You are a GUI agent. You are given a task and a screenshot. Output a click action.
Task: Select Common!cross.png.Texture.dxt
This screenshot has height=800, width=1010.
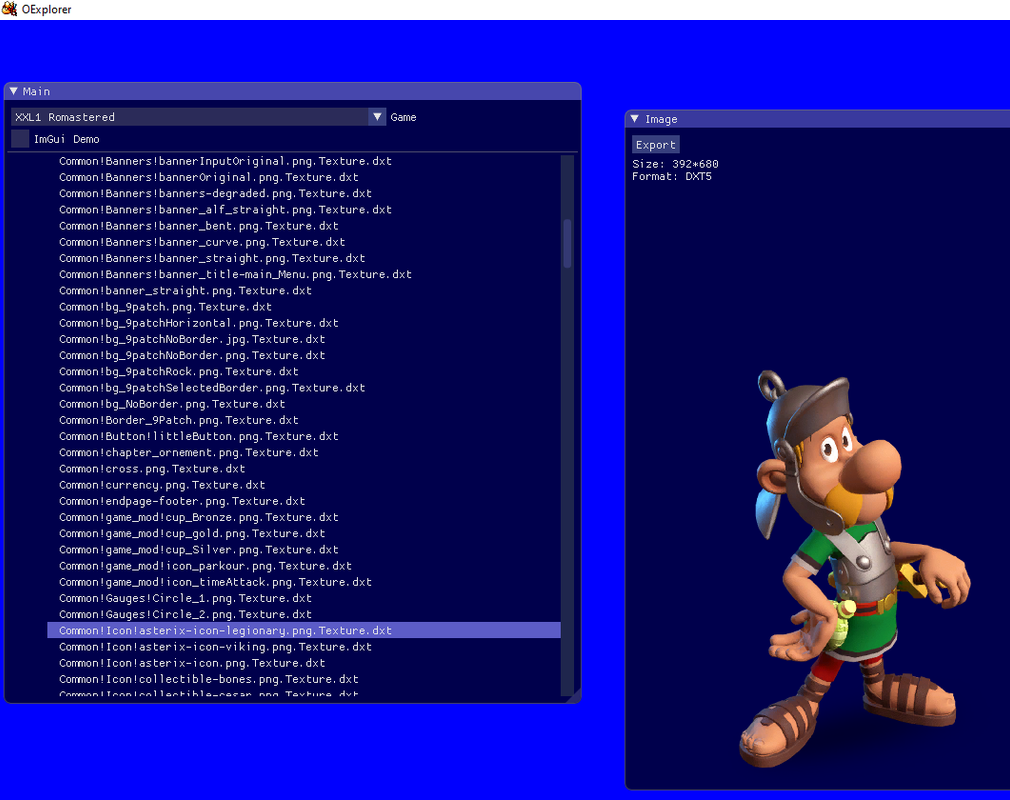303,468
